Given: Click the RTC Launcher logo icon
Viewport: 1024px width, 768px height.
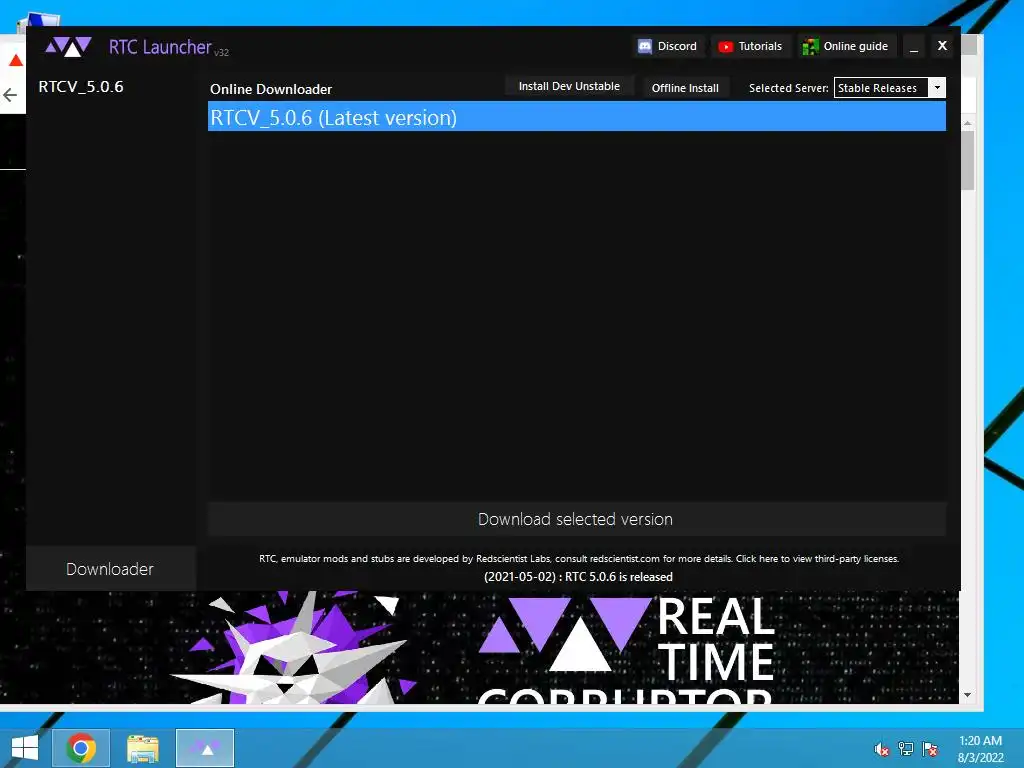Looking at the screenshot, I should [68, 46].
